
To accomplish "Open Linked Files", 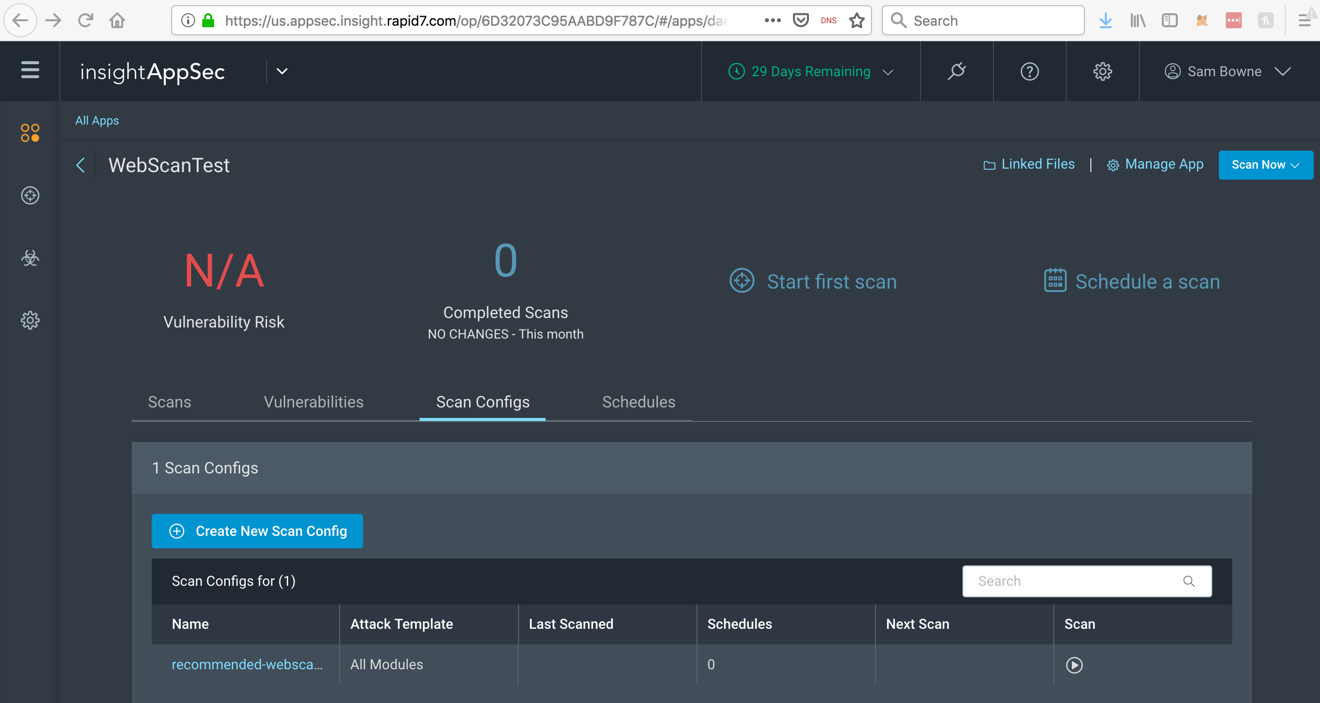I will [1029, 164].
